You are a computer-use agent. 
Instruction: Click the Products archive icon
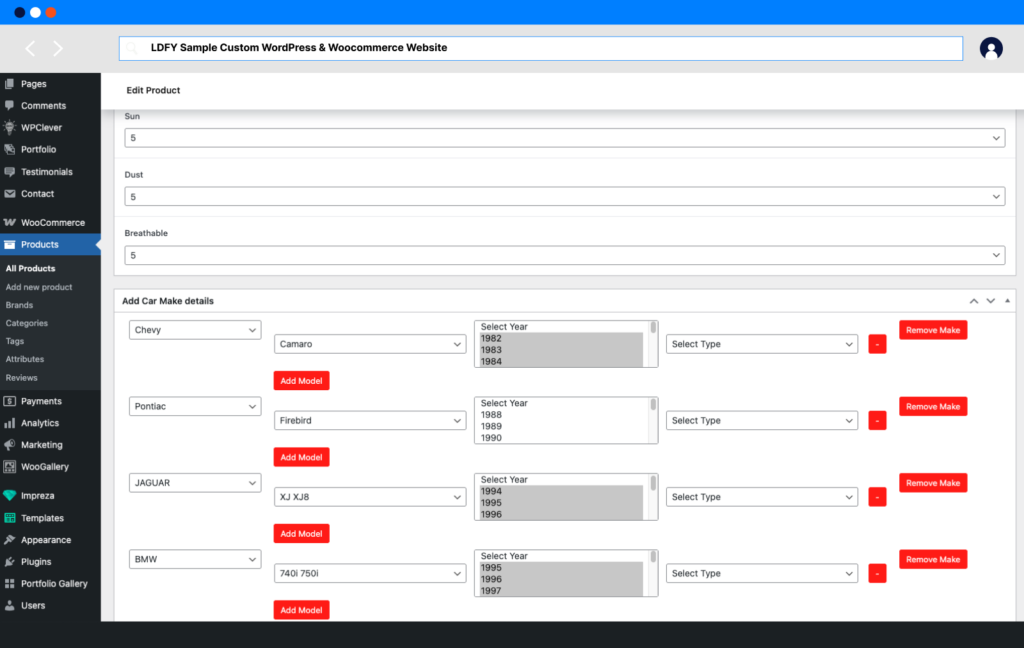[x=10, y=244]
